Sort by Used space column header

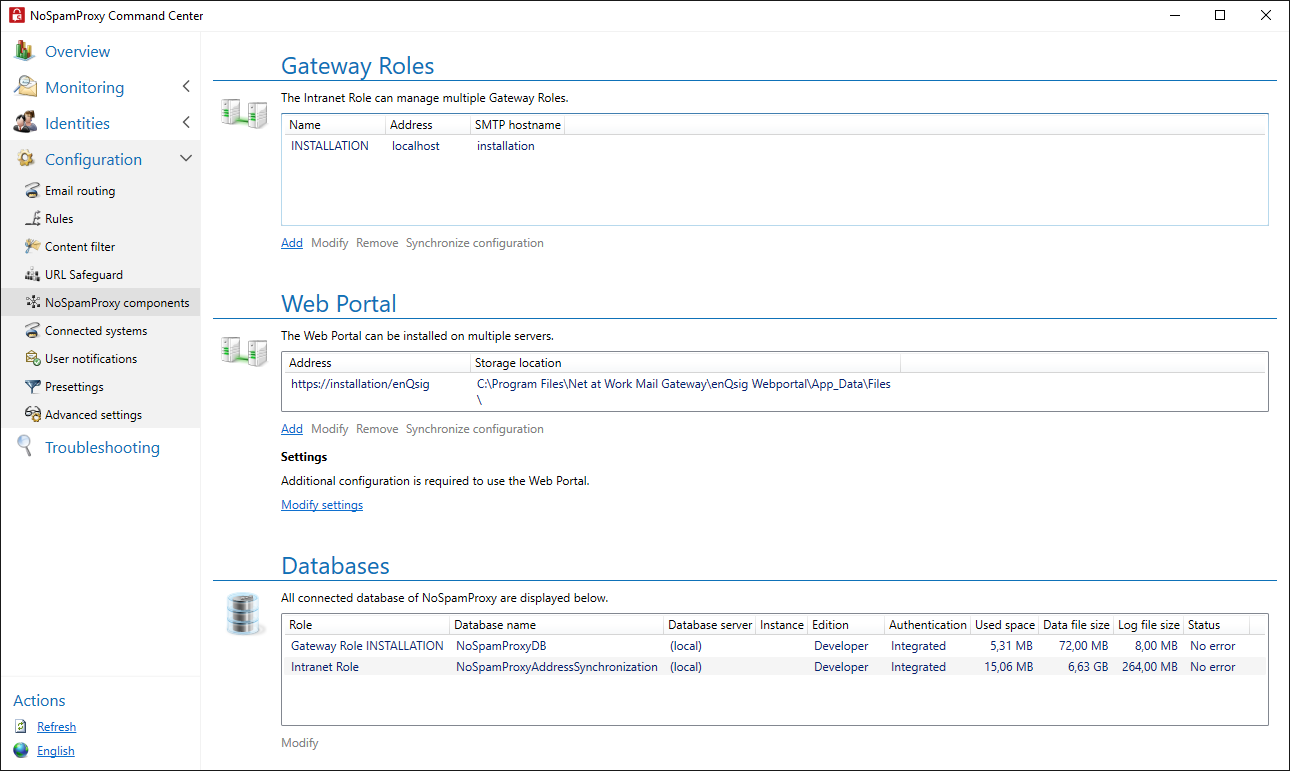(x=1005, y=625)
